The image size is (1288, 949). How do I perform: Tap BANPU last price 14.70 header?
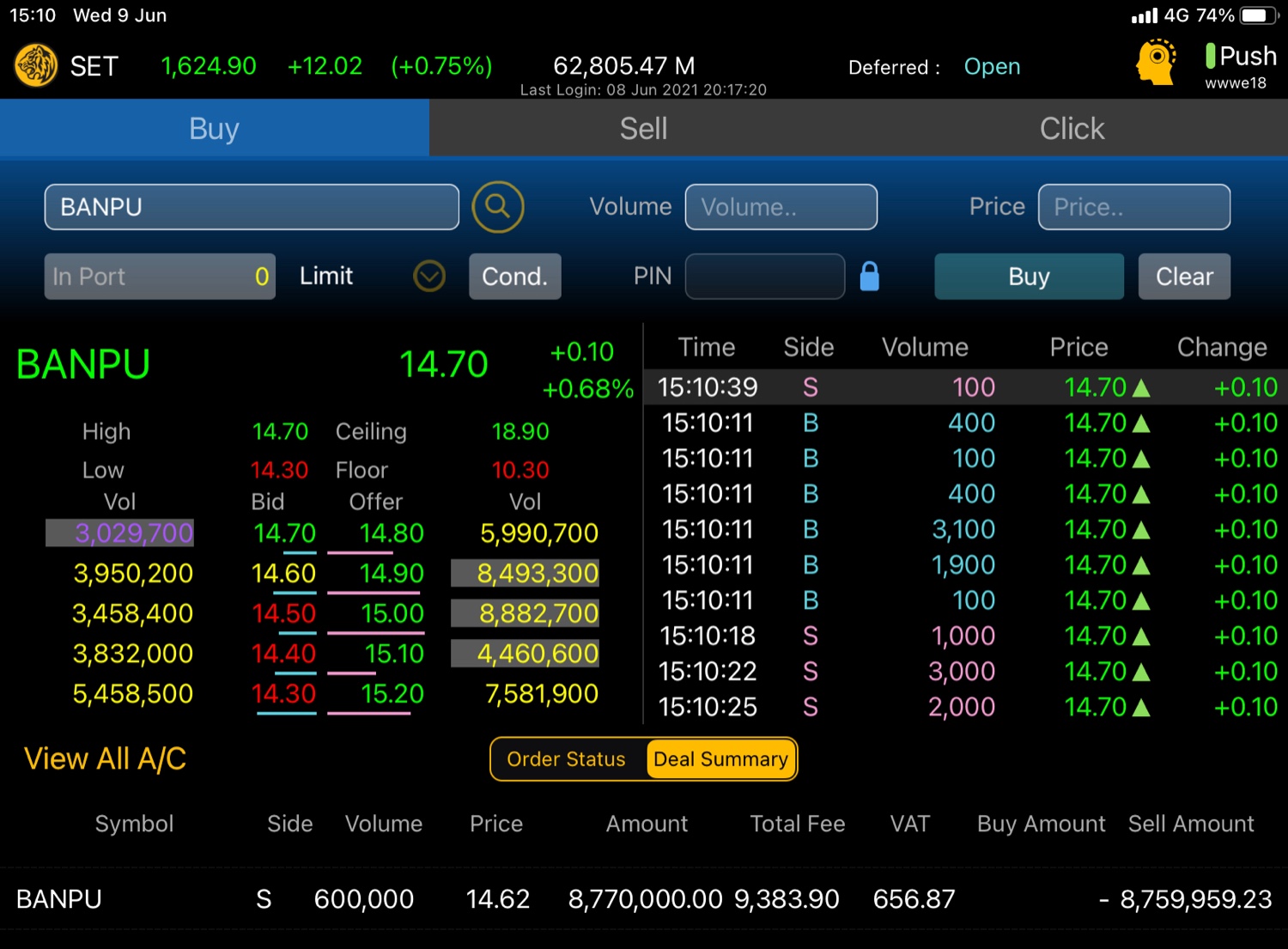[444, 364]
